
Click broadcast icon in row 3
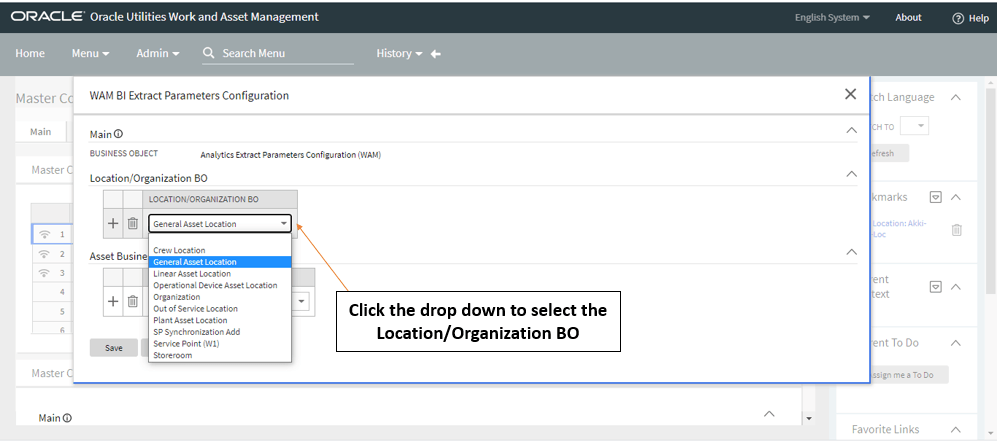[x=44, y=273]
